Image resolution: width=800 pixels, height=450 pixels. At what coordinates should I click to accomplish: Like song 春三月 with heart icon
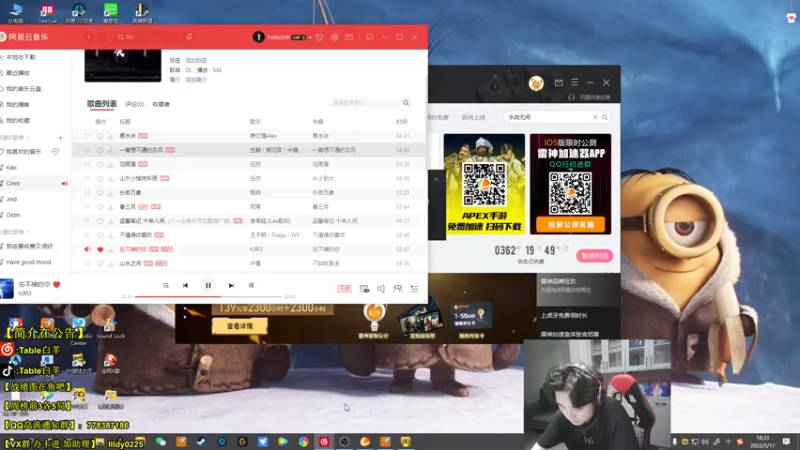tap(100, 207)
